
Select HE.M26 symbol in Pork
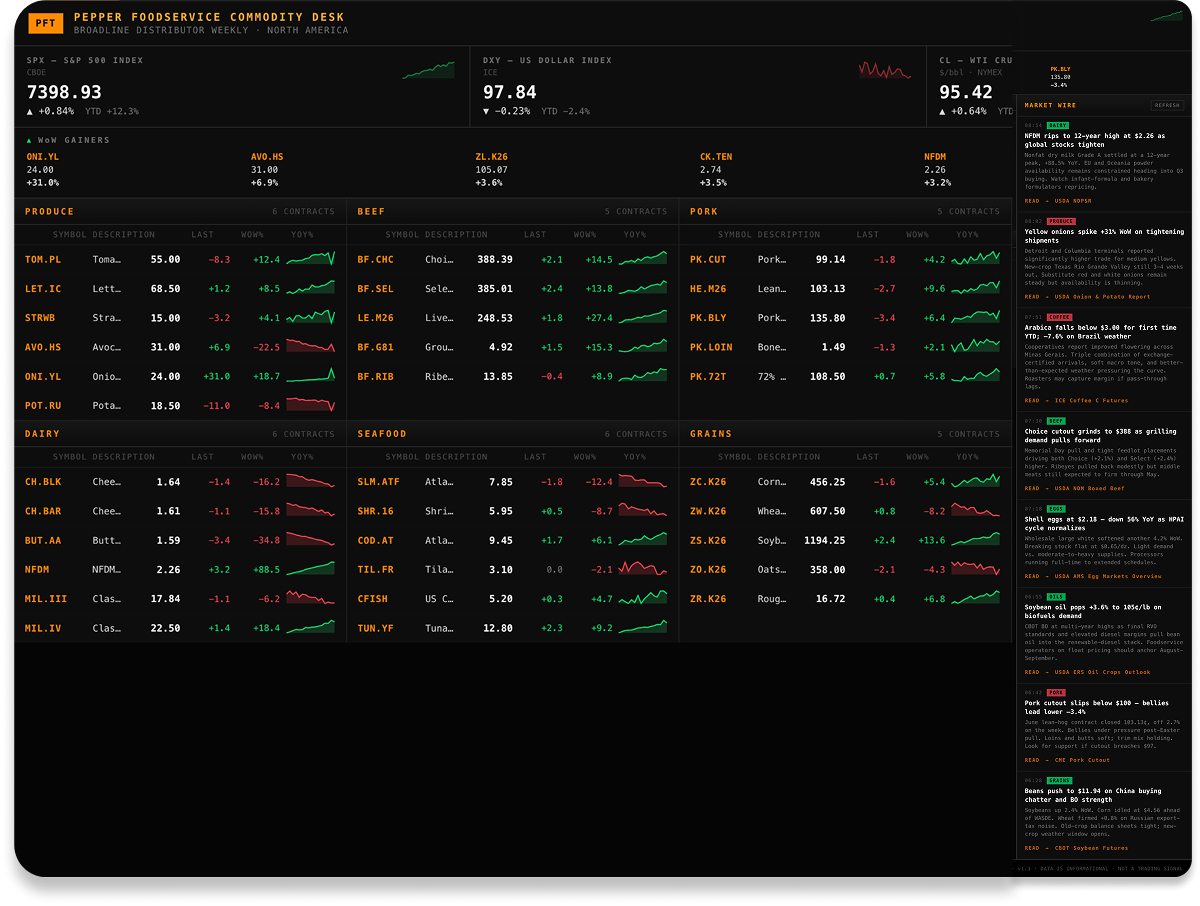coord(708,289)
